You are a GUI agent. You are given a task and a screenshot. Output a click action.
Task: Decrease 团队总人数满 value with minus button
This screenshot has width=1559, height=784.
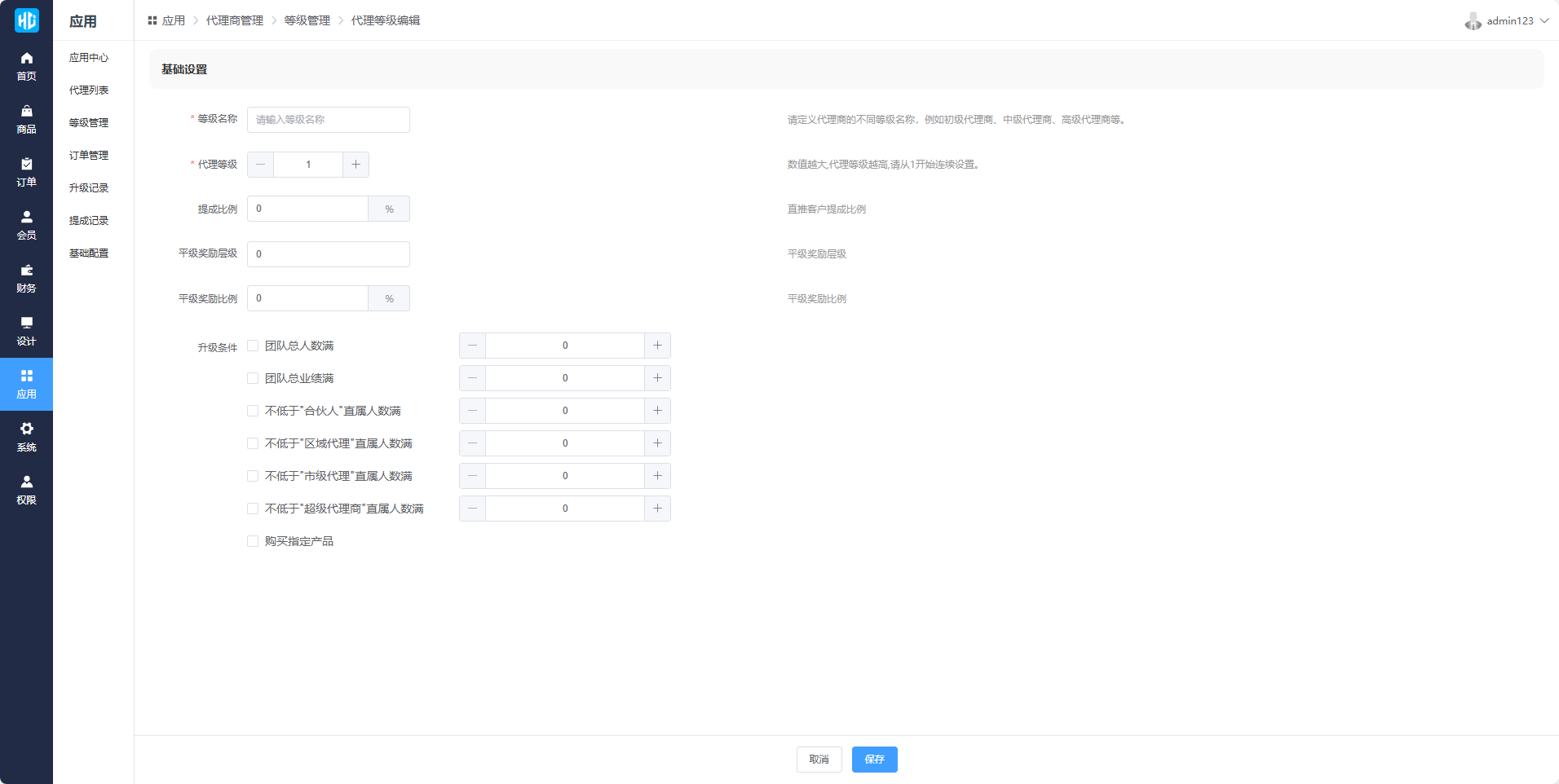(472, 346)
